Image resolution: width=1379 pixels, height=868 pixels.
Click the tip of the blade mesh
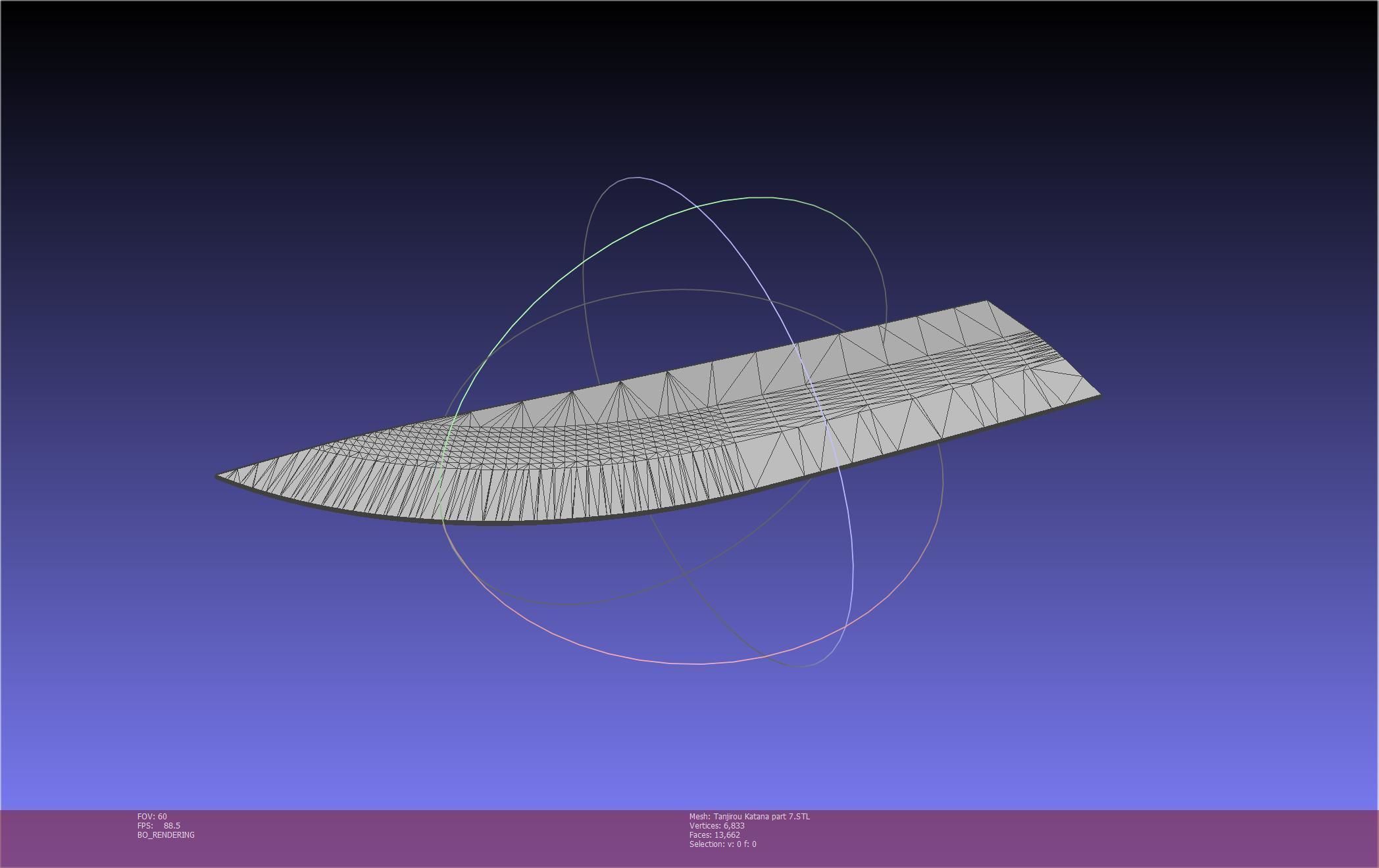point(220,476)
